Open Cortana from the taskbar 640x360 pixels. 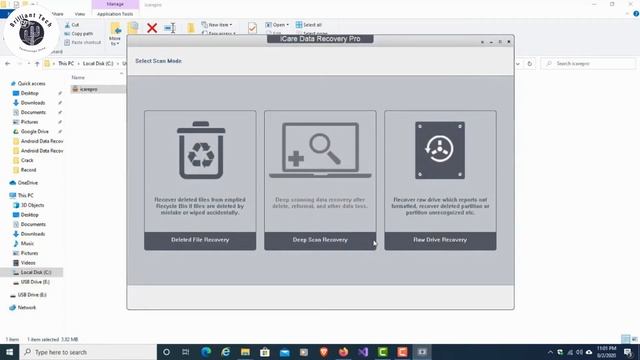(x=167, y=352)
